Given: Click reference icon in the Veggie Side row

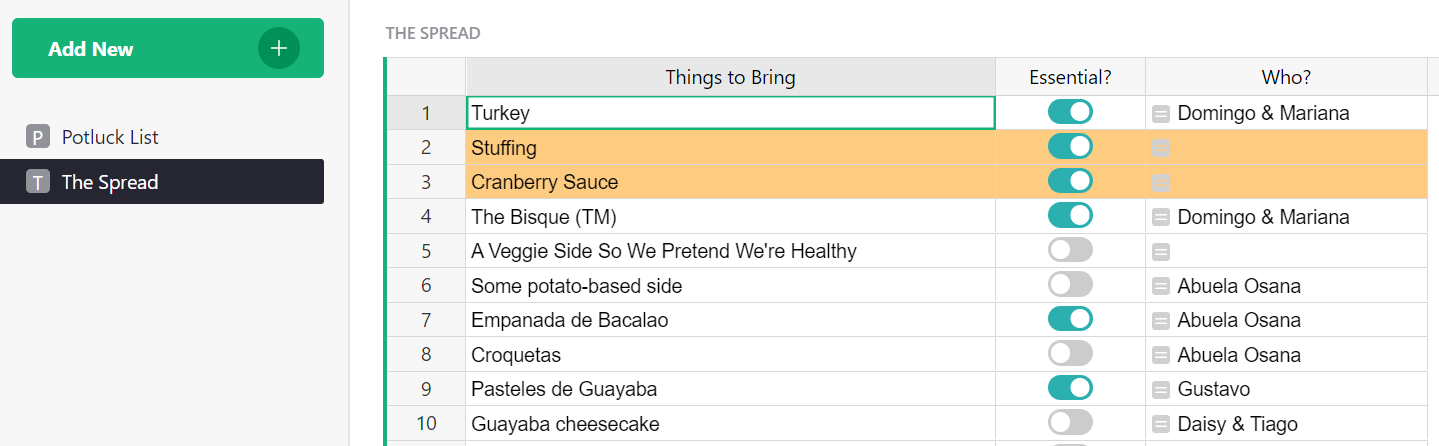Looking at the screenshot, I should pyautogui.click(x=1160, y=252).
